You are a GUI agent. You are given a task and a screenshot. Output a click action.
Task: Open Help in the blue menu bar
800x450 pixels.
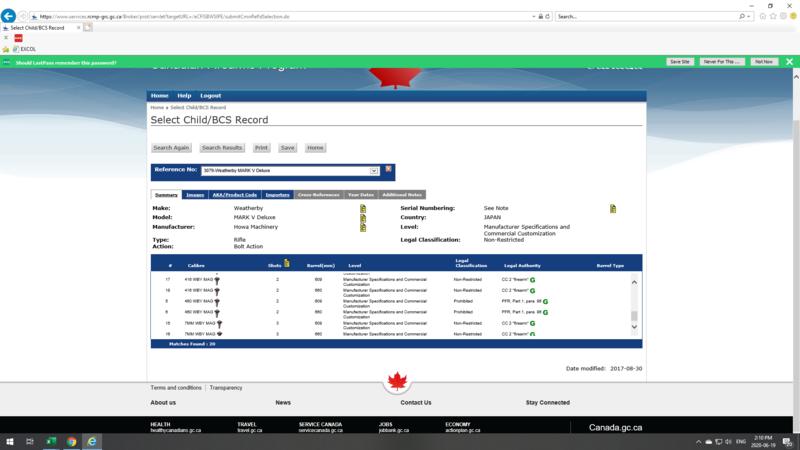pyautogui.click(x=184, y=96)
